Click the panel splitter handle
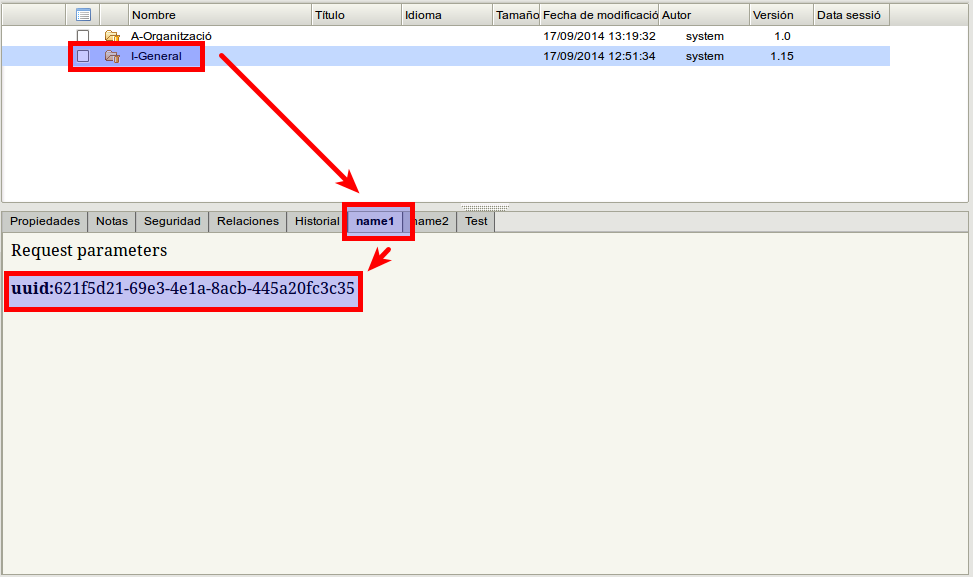 pos(485,207)
